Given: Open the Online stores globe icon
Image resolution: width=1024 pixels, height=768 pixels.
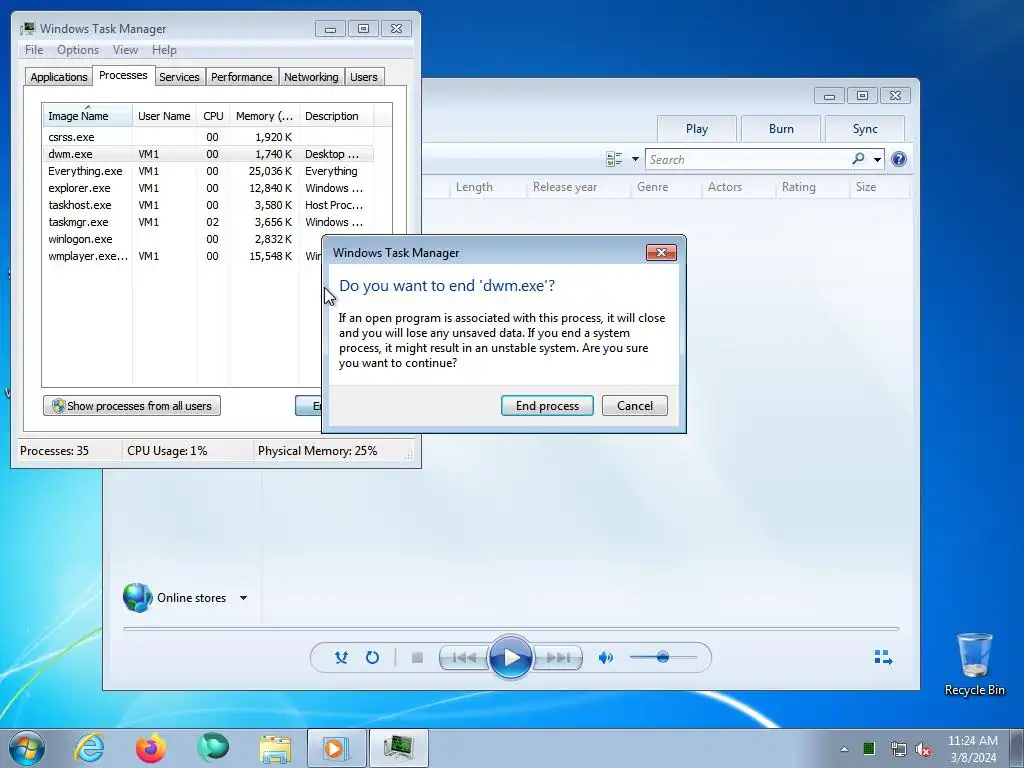Looking at the screenshot, I should click(x=137, y=598).
